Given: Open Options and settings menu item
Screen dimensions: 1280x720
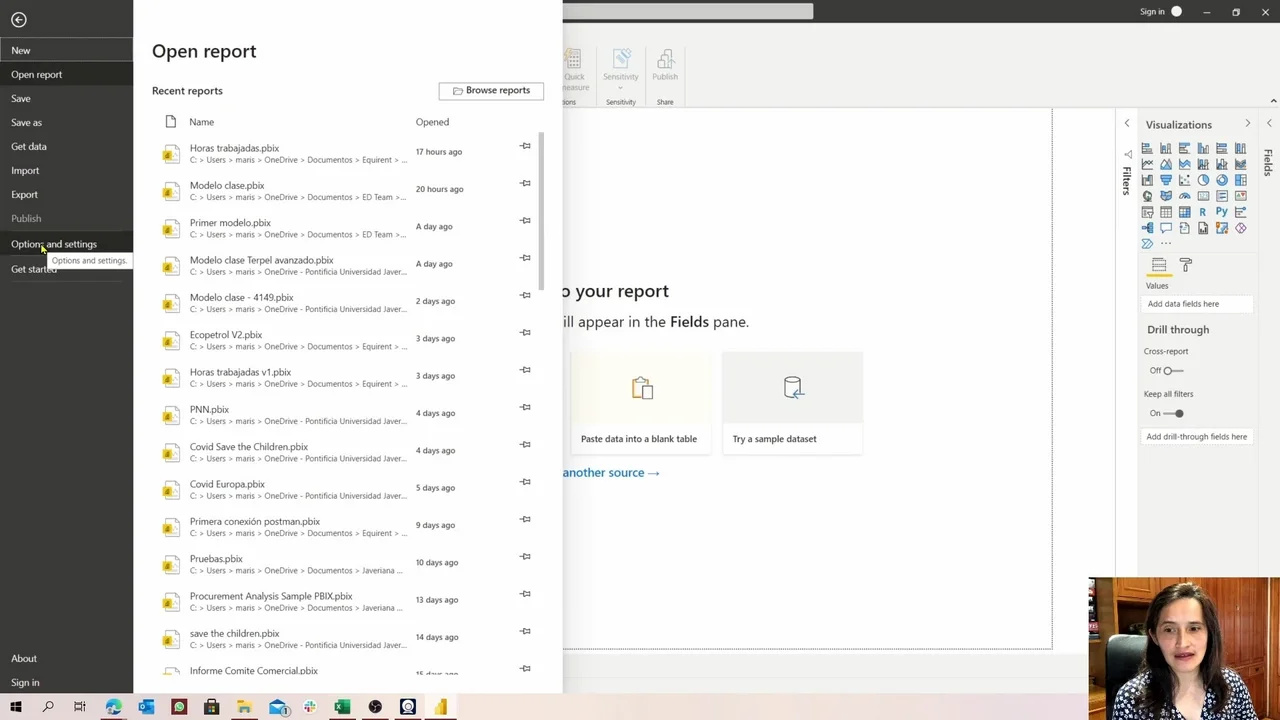Looking at the screenshot, I should (54, 244).
